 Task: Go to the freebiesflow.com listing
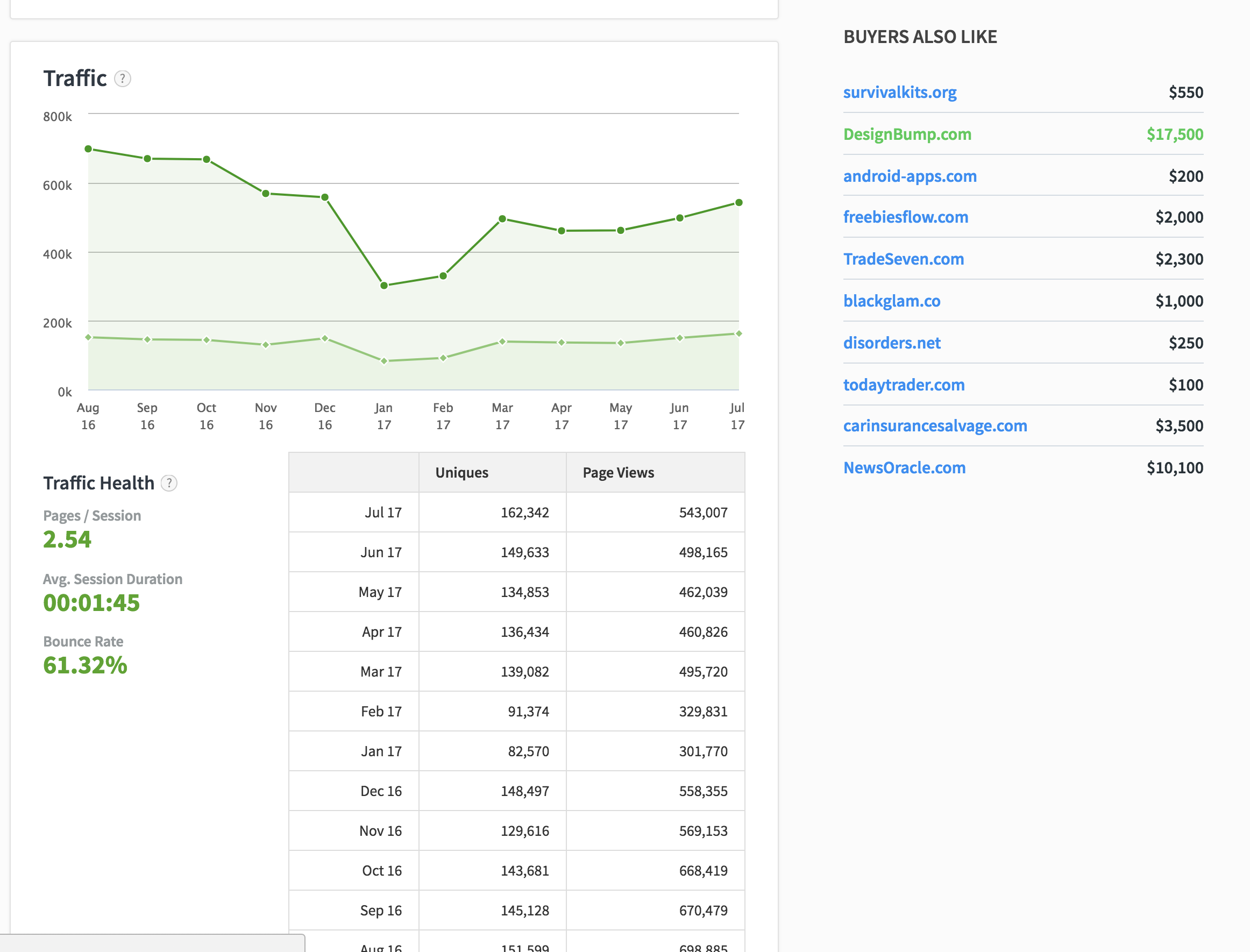pos(905,217)
